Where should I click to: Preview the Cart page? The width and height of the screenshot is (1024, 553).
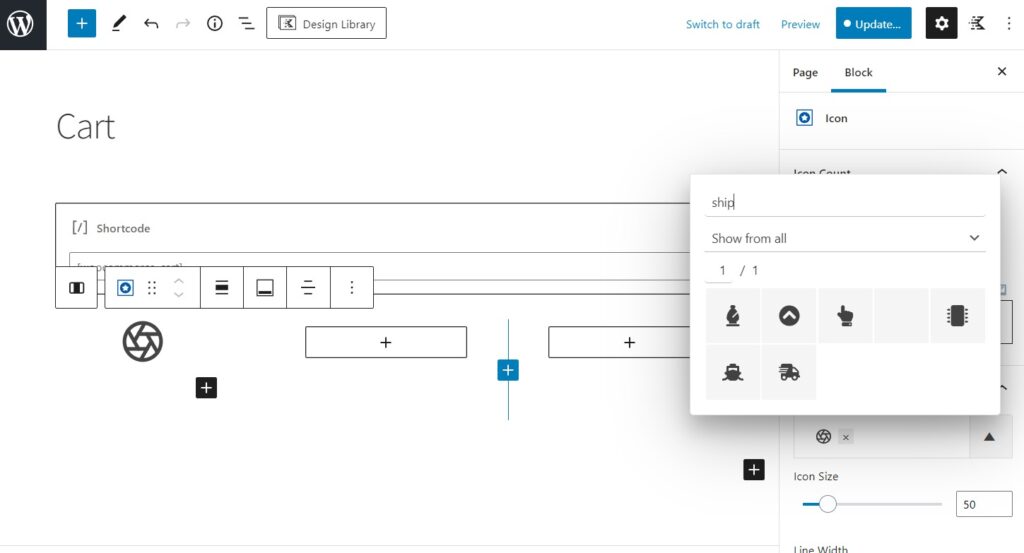point(800,24)
